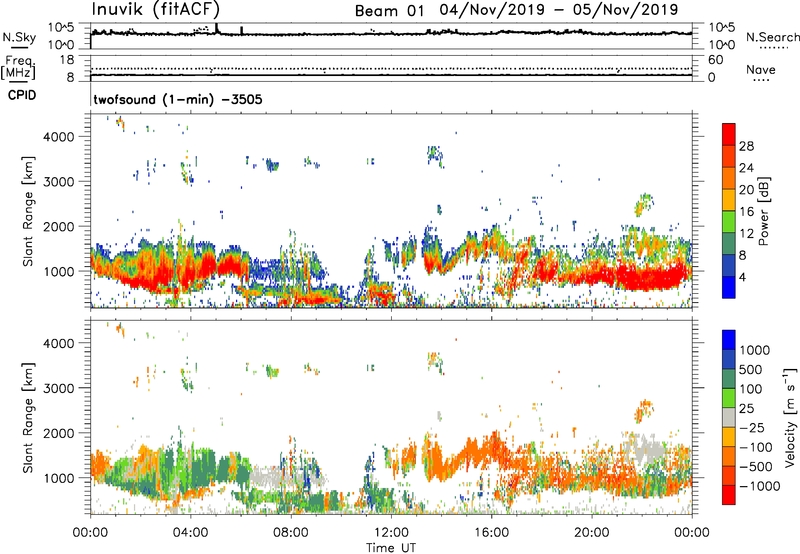The image size is (800, 554).
Task: Click the date range "04/Nov/2019 - 05/Nov/2019"
Action: coord(559,10)
